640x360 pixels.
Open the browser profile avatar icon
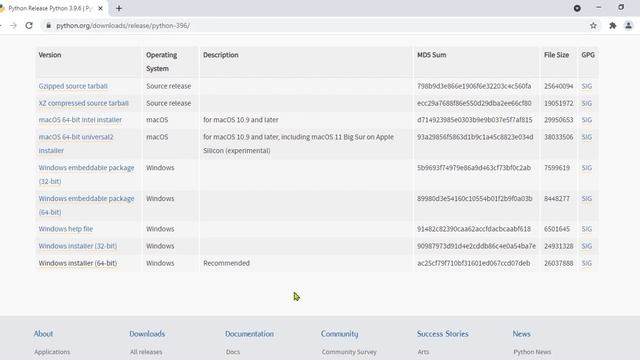coord(629,25)
